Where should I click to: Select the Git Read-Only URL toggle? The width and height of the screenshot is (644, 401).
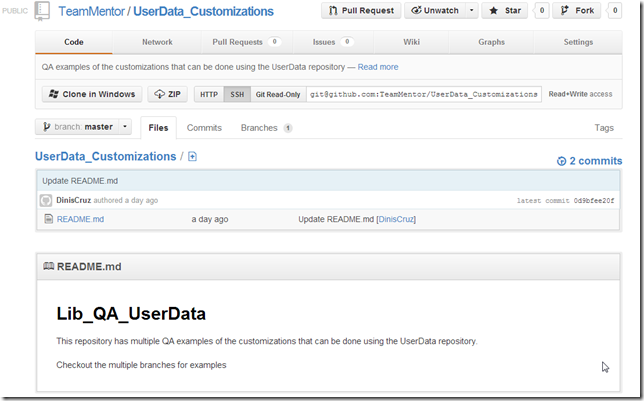click(277, 94)
